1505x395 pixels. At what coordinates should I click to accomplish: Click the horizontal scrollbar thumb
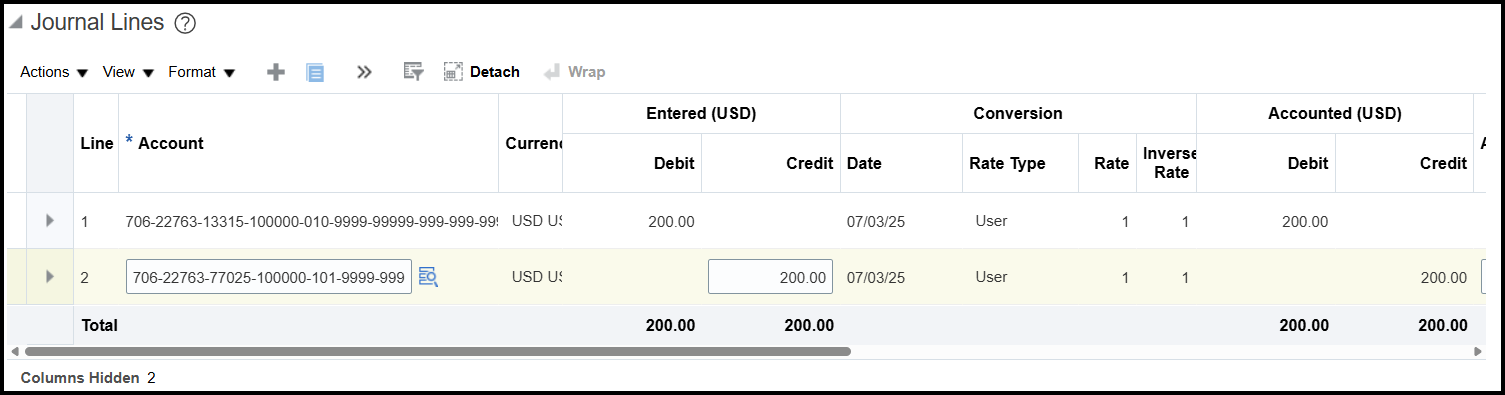click(x=437, y=352)
